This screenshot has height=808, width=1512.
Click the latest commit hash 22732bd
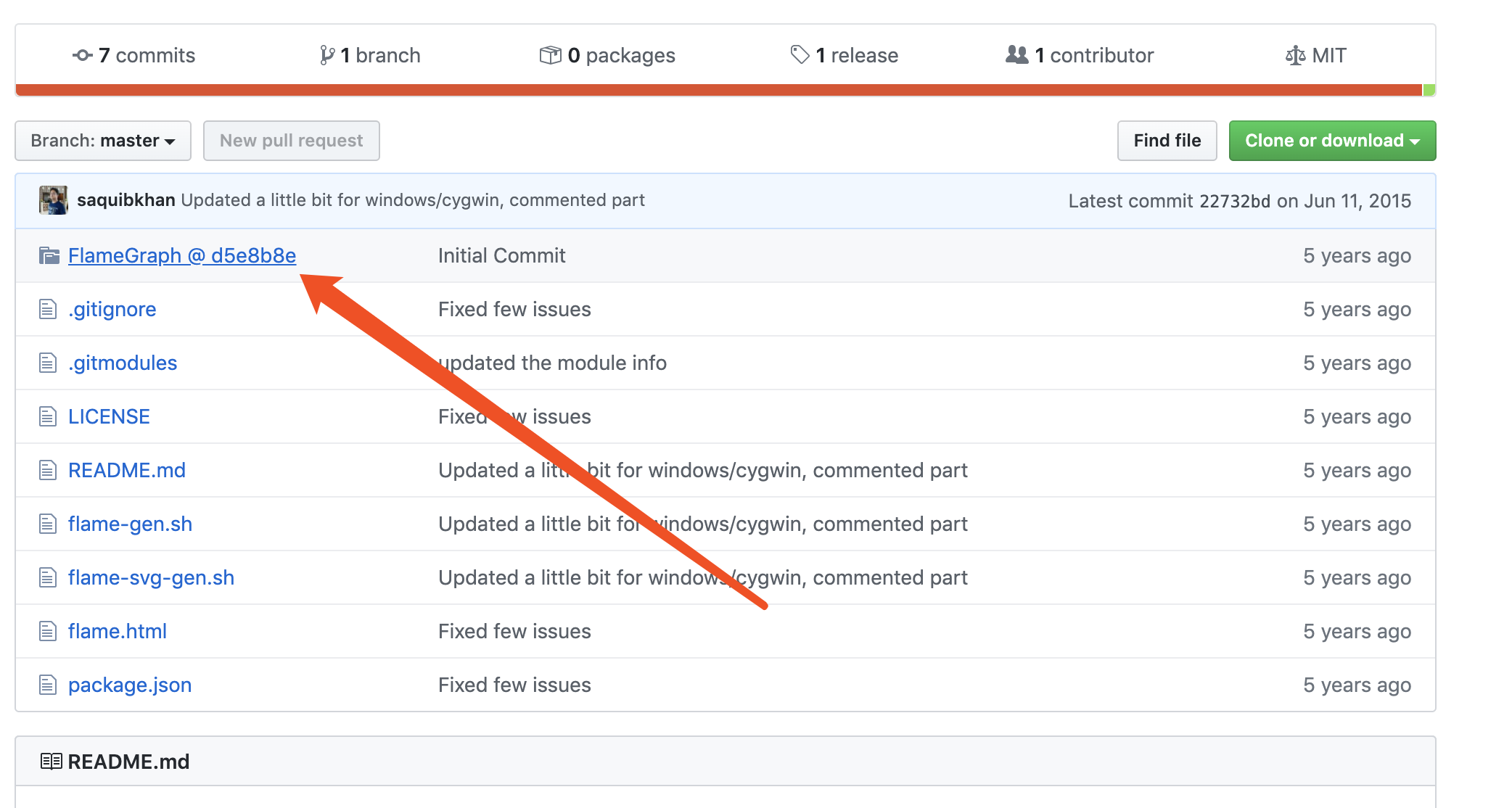(x=1234, y=201)
